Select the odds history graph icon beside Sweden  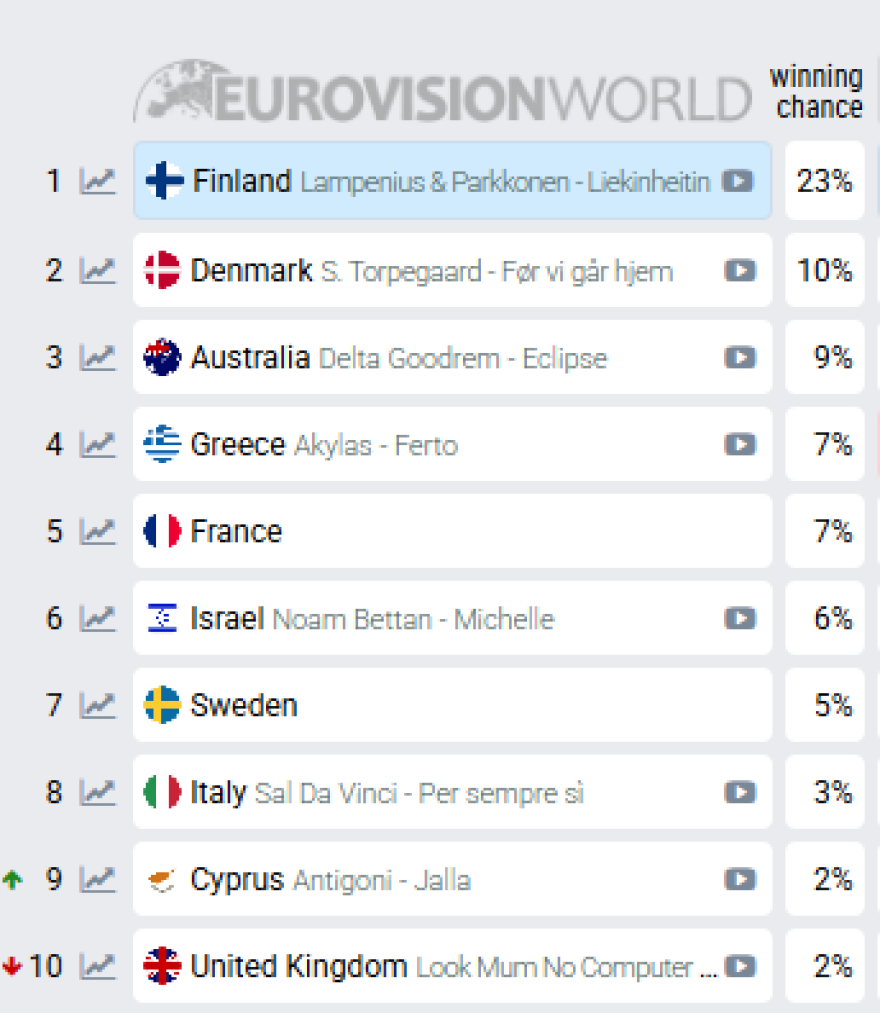click(97, 705)
